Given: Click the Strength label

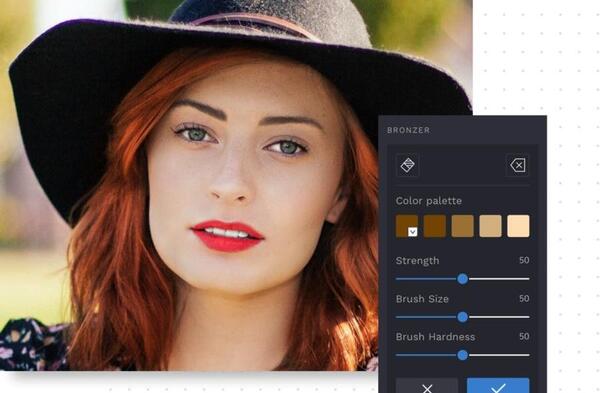Looking at the screenshot, I should pyautogui.click(x=417, y=261).
